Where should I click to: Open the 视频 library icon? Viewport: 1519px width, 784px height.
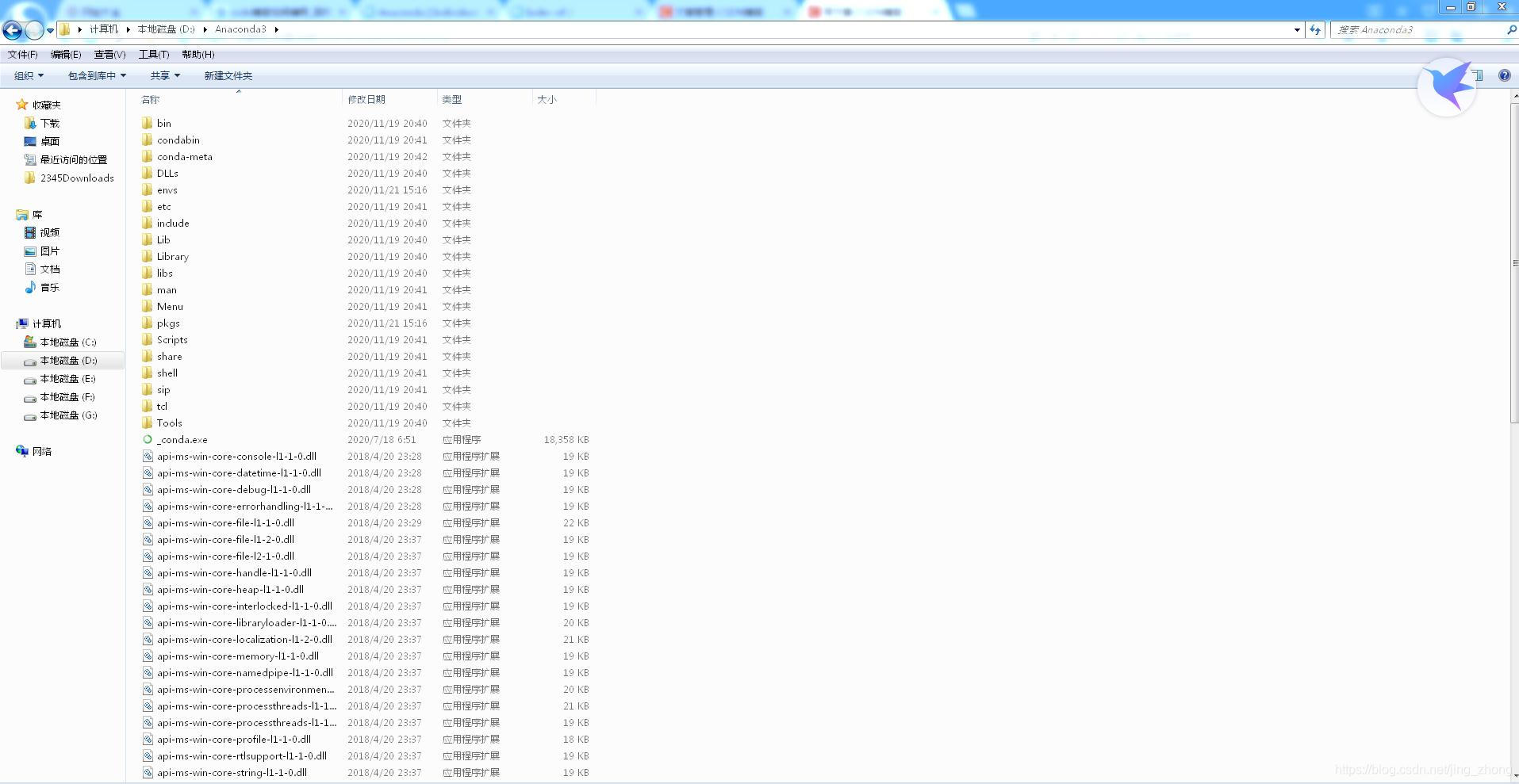click(x=30, y=233)
